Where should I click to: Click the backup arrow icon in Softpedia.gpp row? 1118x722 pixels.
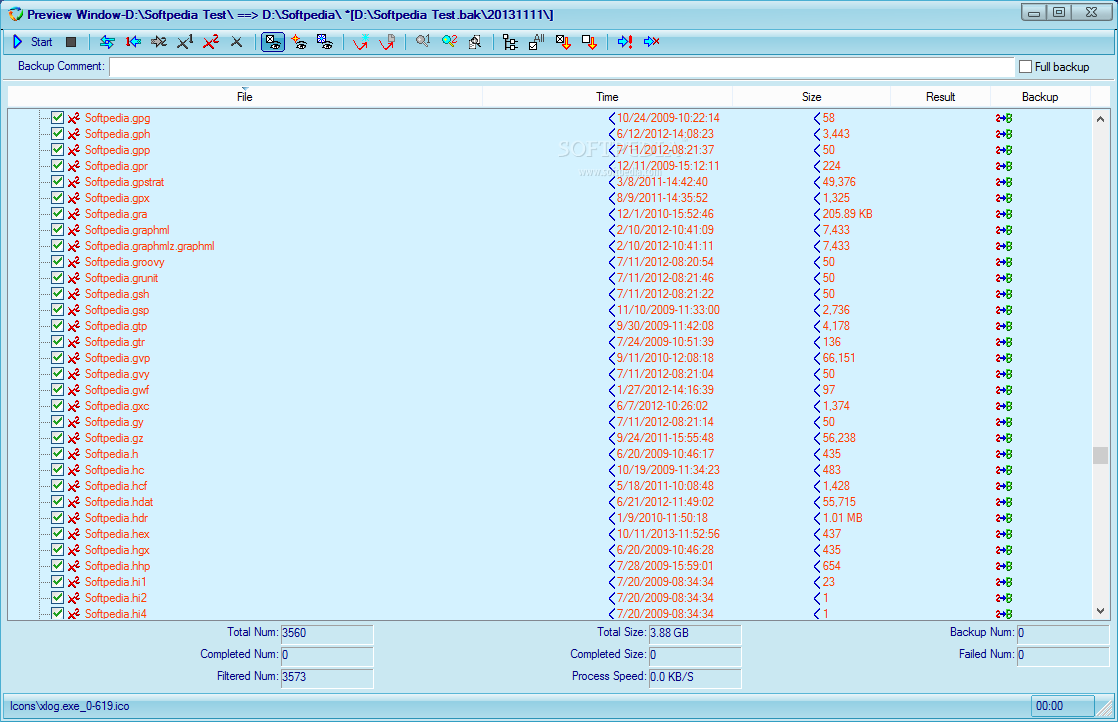(1004, 150)
